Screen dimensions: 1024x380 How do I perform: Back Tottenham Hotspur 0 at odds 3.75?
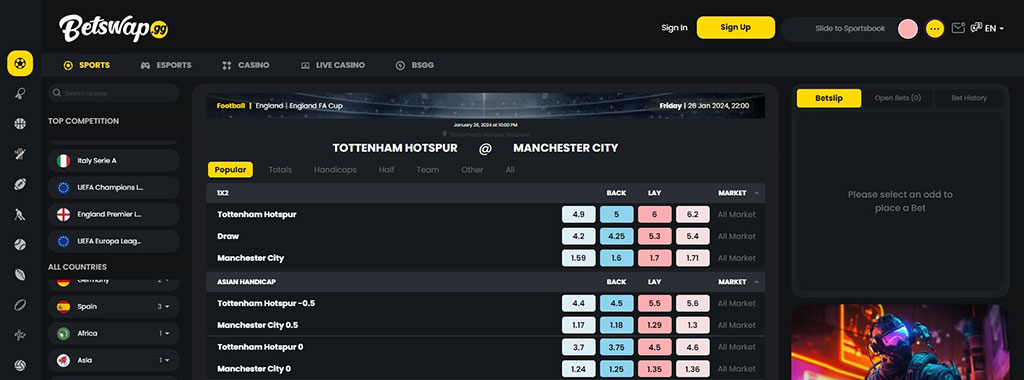pyautogui.click(x=616, y=347)
